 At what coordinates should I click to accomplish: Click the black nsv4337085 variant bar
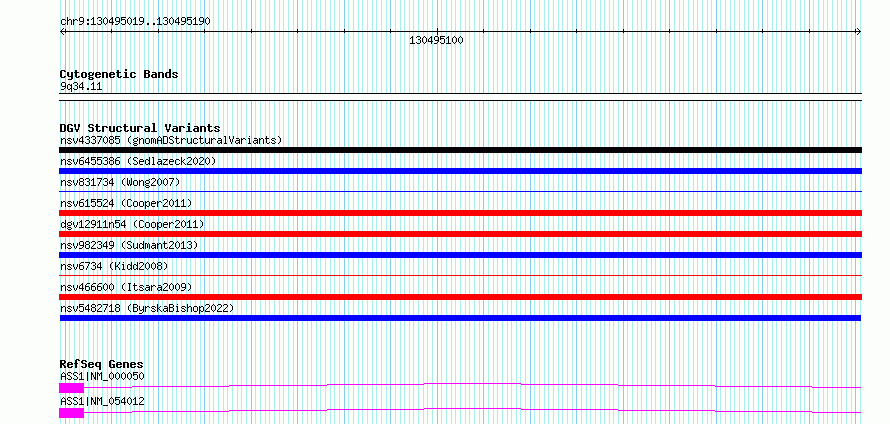[460, 150]
